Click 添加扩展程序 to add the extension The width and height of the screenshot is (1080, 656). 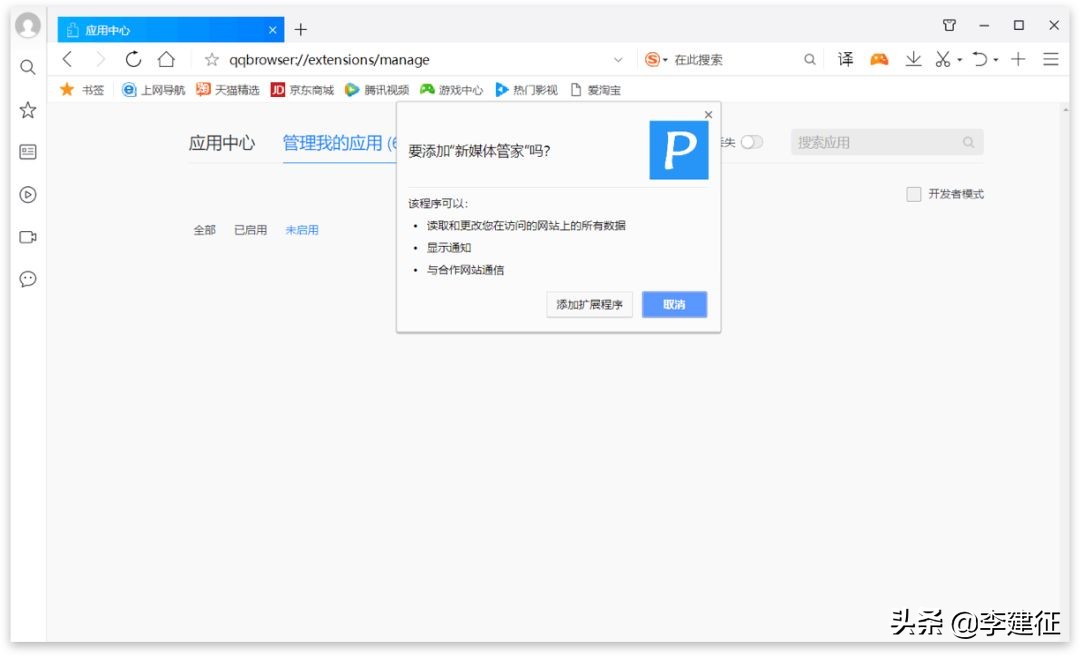pyautogui.click(x=590, y=305)
